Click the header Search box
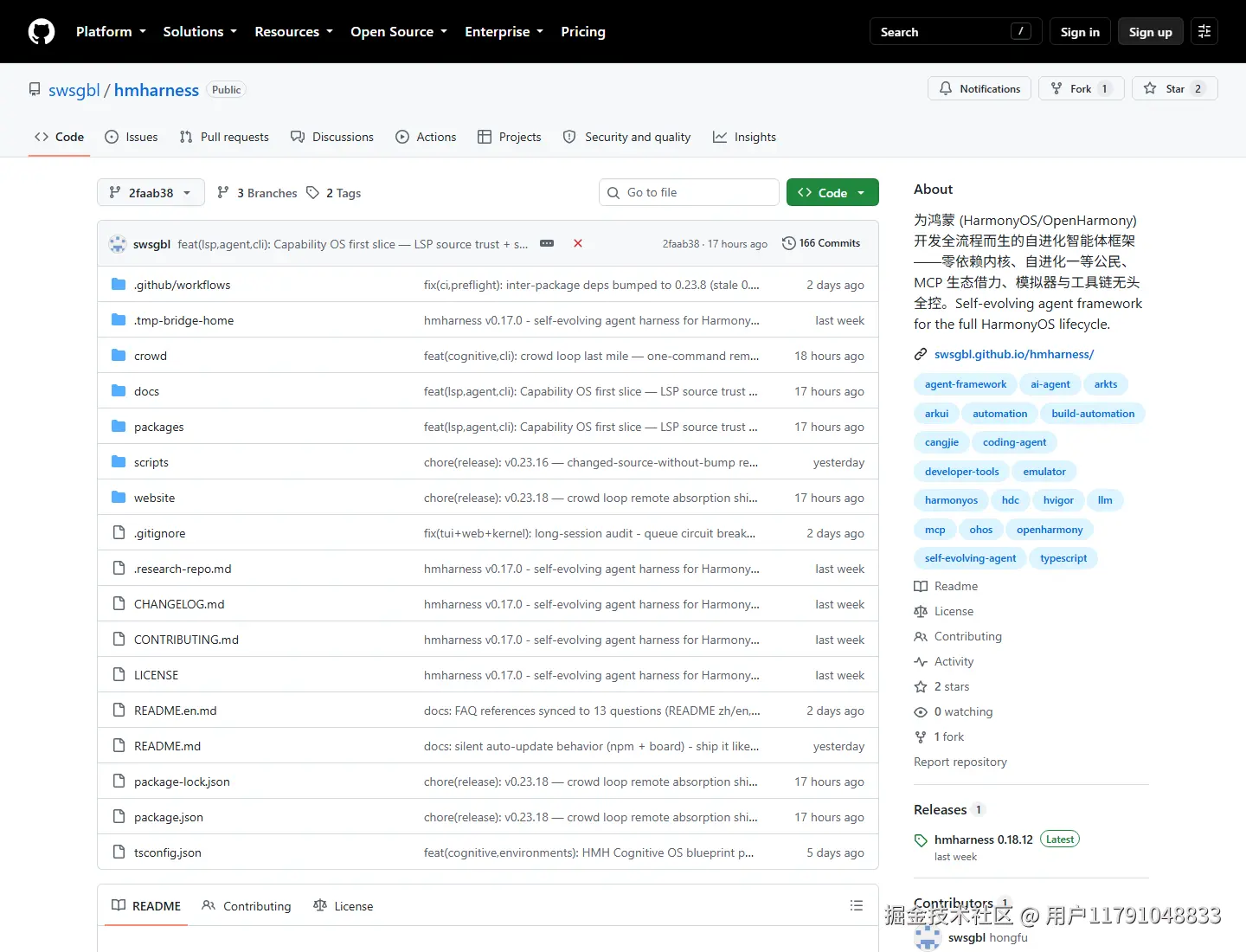This screenshot has width=1246, height=952. (956, 32)
